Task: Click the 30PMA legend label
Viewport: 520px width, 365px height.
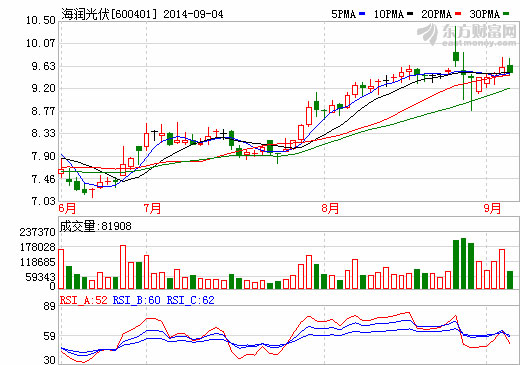Action: (x=485, y=14)
